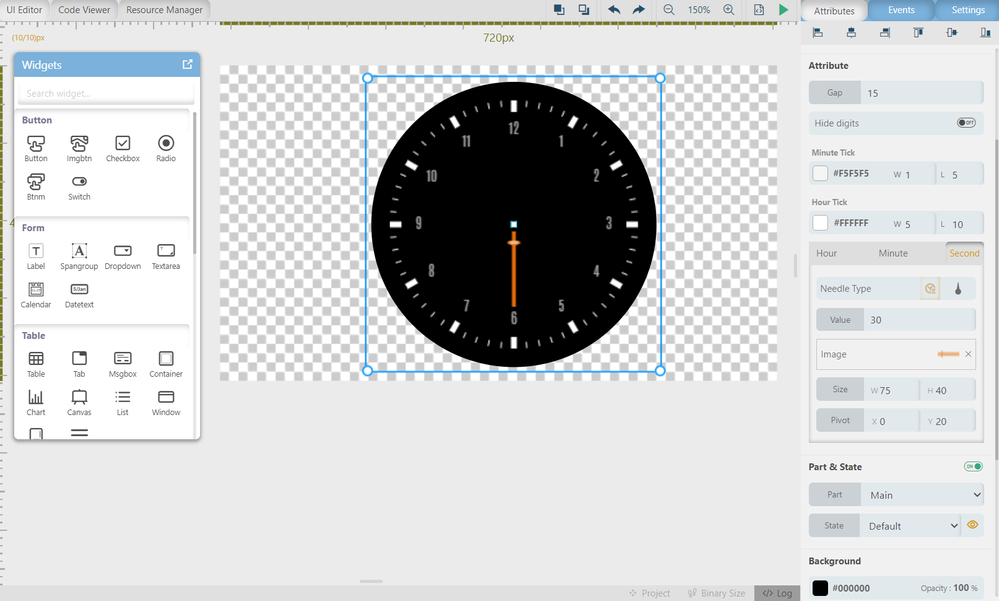Open the Events tab

tap(901, 10)
